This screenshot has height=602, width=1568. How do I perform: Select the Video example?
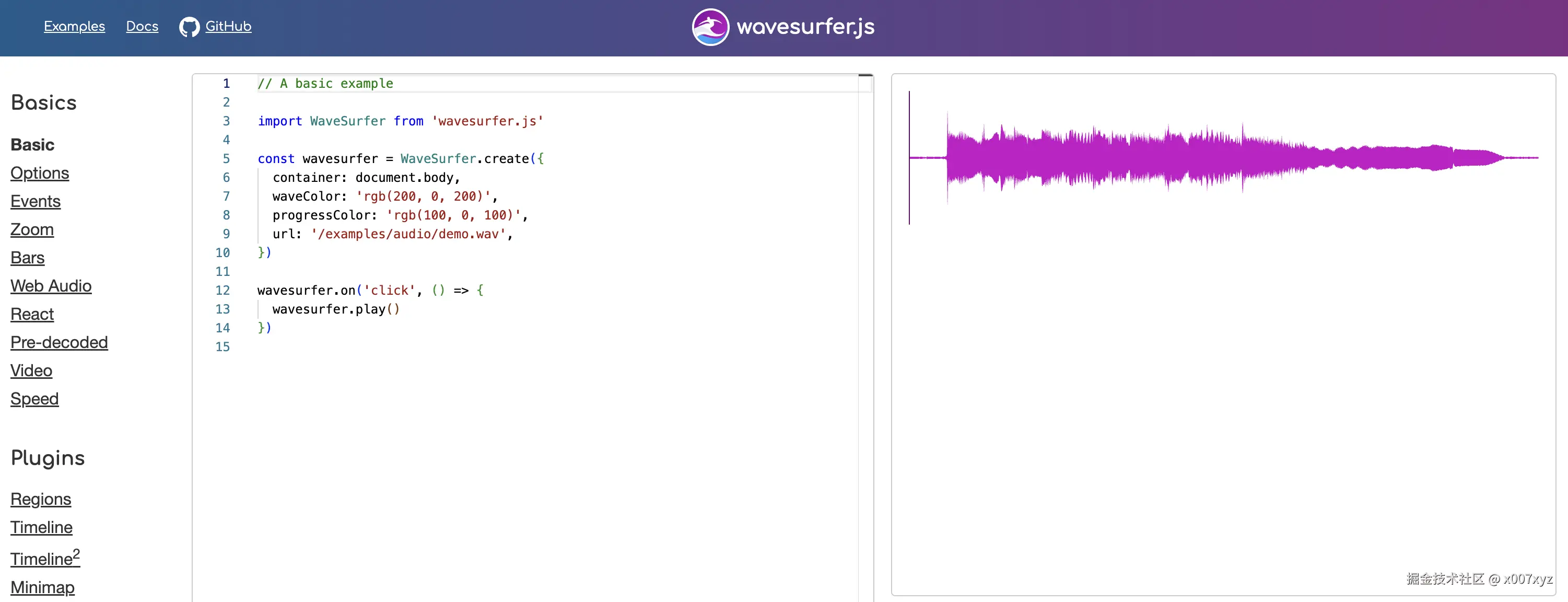point(31,371)
